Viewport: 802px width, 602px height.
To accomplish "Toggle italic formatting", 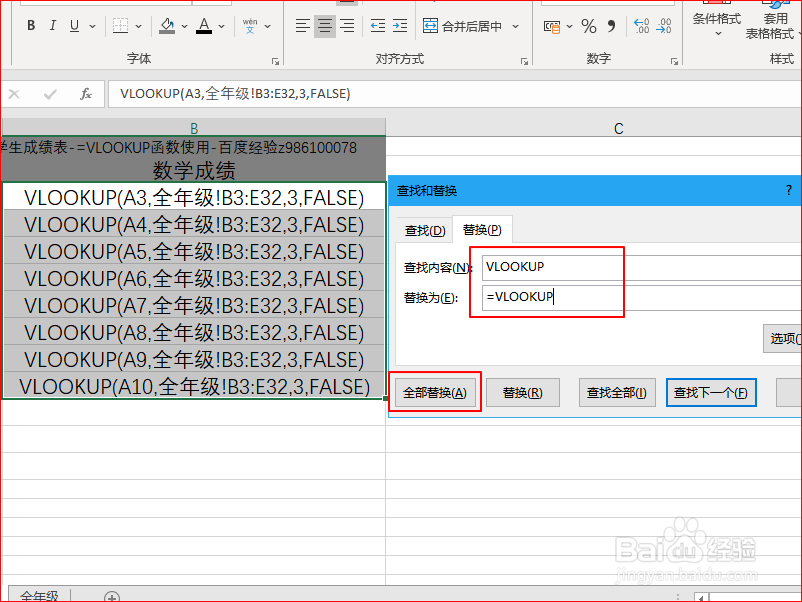I will [53, 26].
